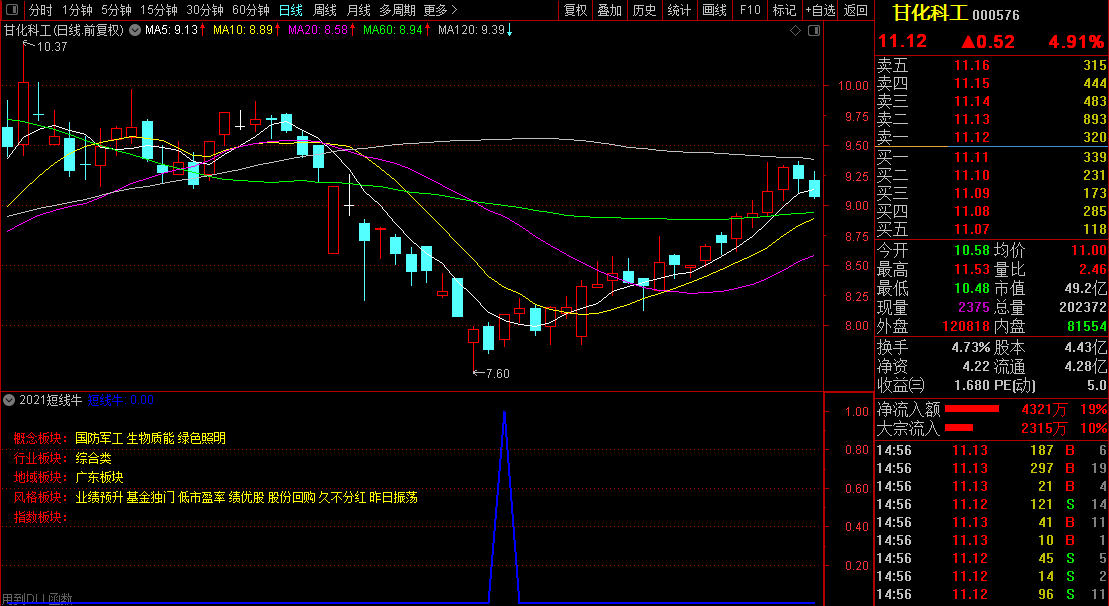Viewport: 1109px width, 606px height.
Task: Click the 买五 bid price 11.07 row
Action: click(992, 229)
